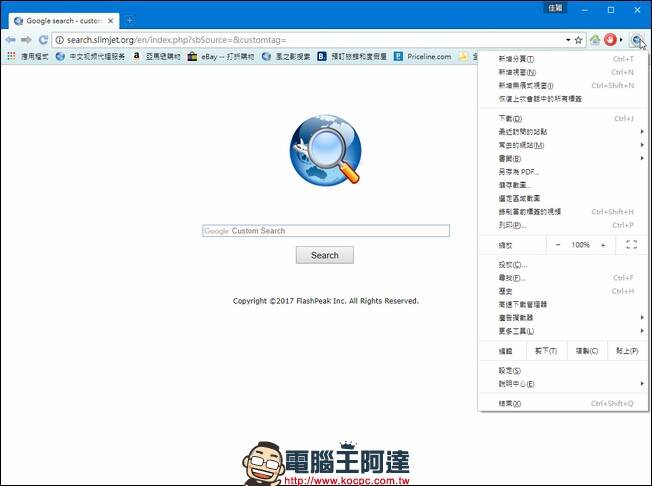
Task: Choose the incognito window entry Ctrl+Shift+N
Action: coord(563,86)
